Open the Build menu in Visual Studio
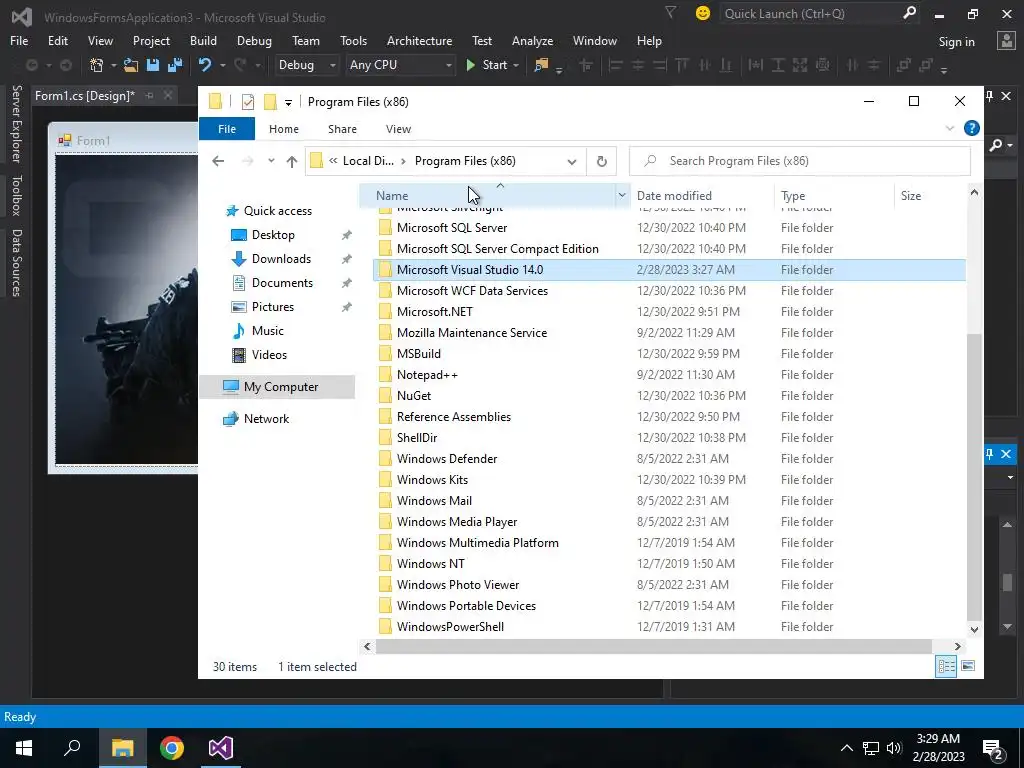1024x768 pixels. point(203,40)
